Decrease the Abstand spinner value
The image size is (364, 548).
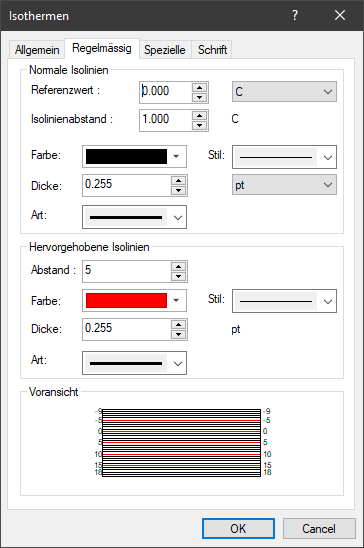pyautogui.click(x=179, y=276)
